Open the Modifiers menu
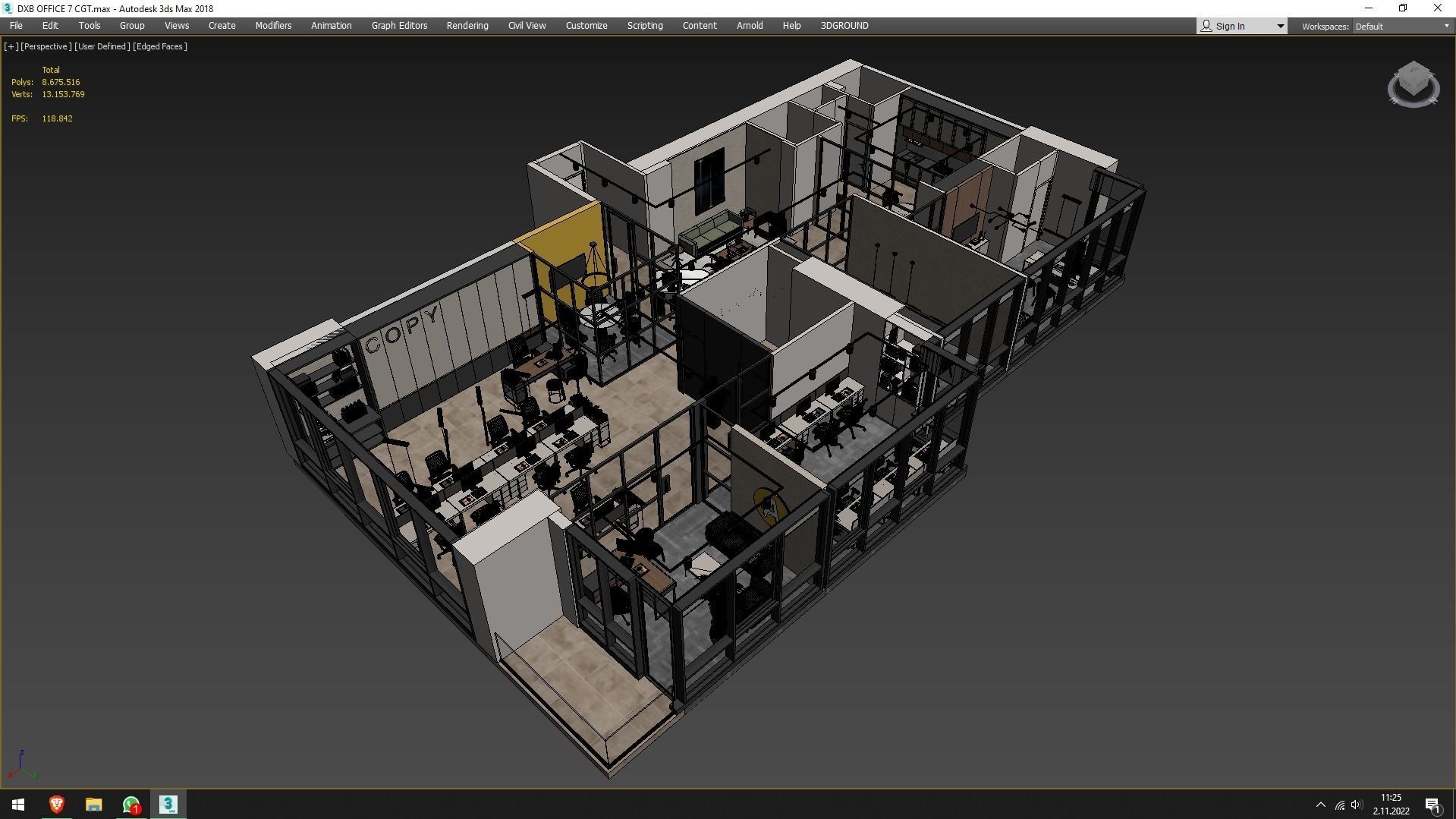Screen dimensions: 1456x819 (x=273, y=26)
